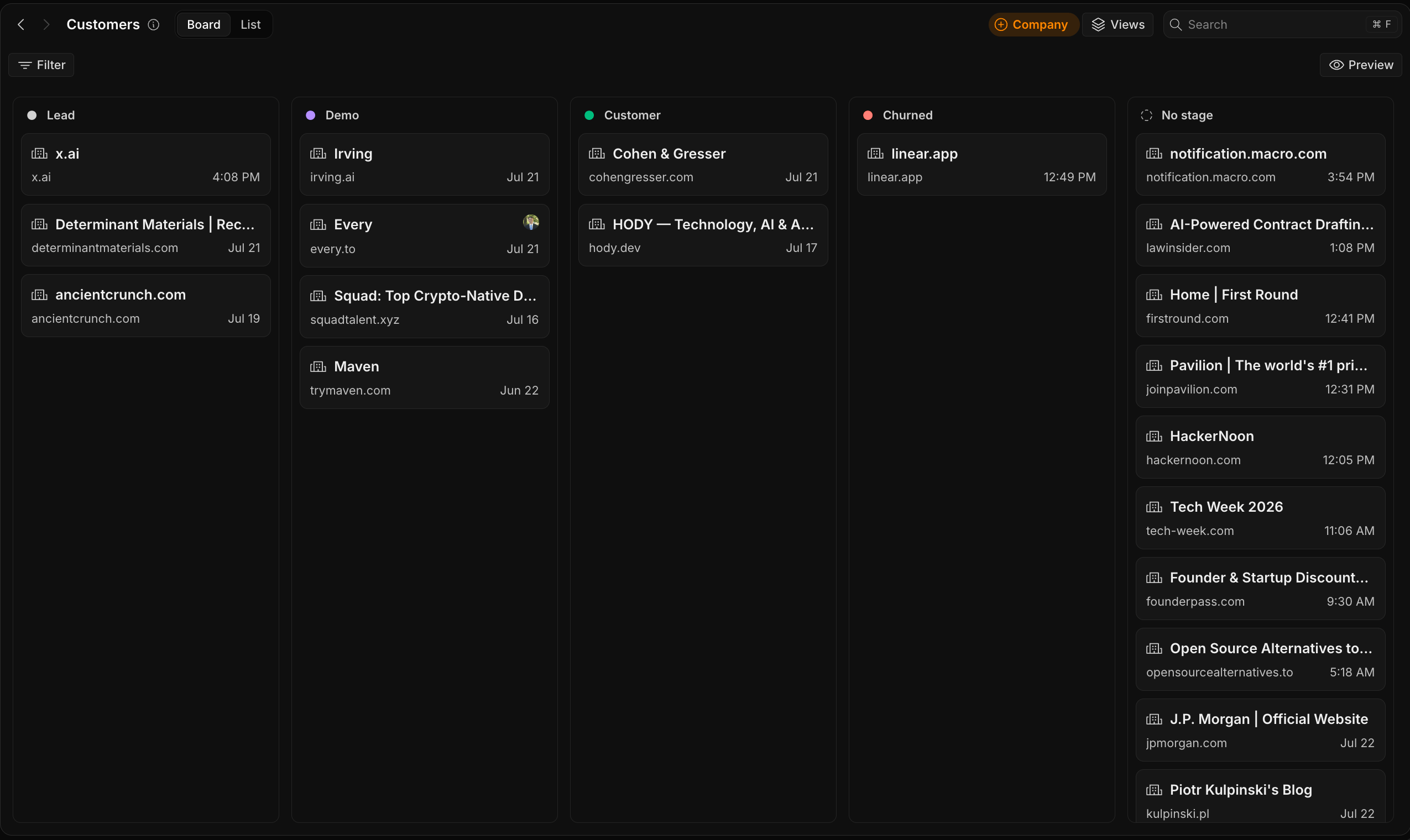Click building icon on AI-Powered Contract Drafting card

point(1154,224)
